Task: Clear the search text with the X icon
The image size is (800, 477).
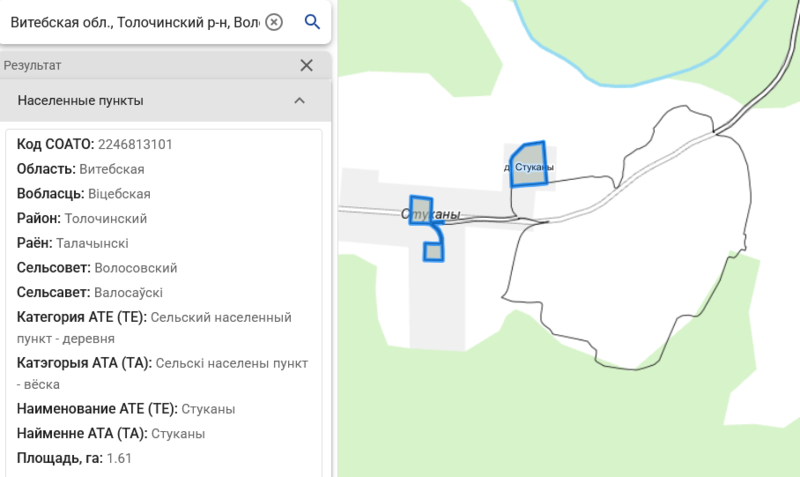Action: click(274, 22)
